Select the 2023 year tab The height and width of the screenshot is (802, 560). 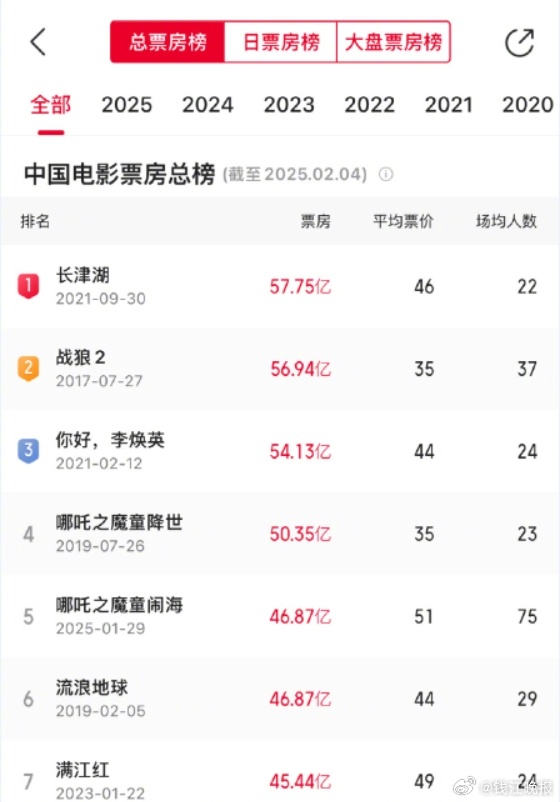coord(289,105)
